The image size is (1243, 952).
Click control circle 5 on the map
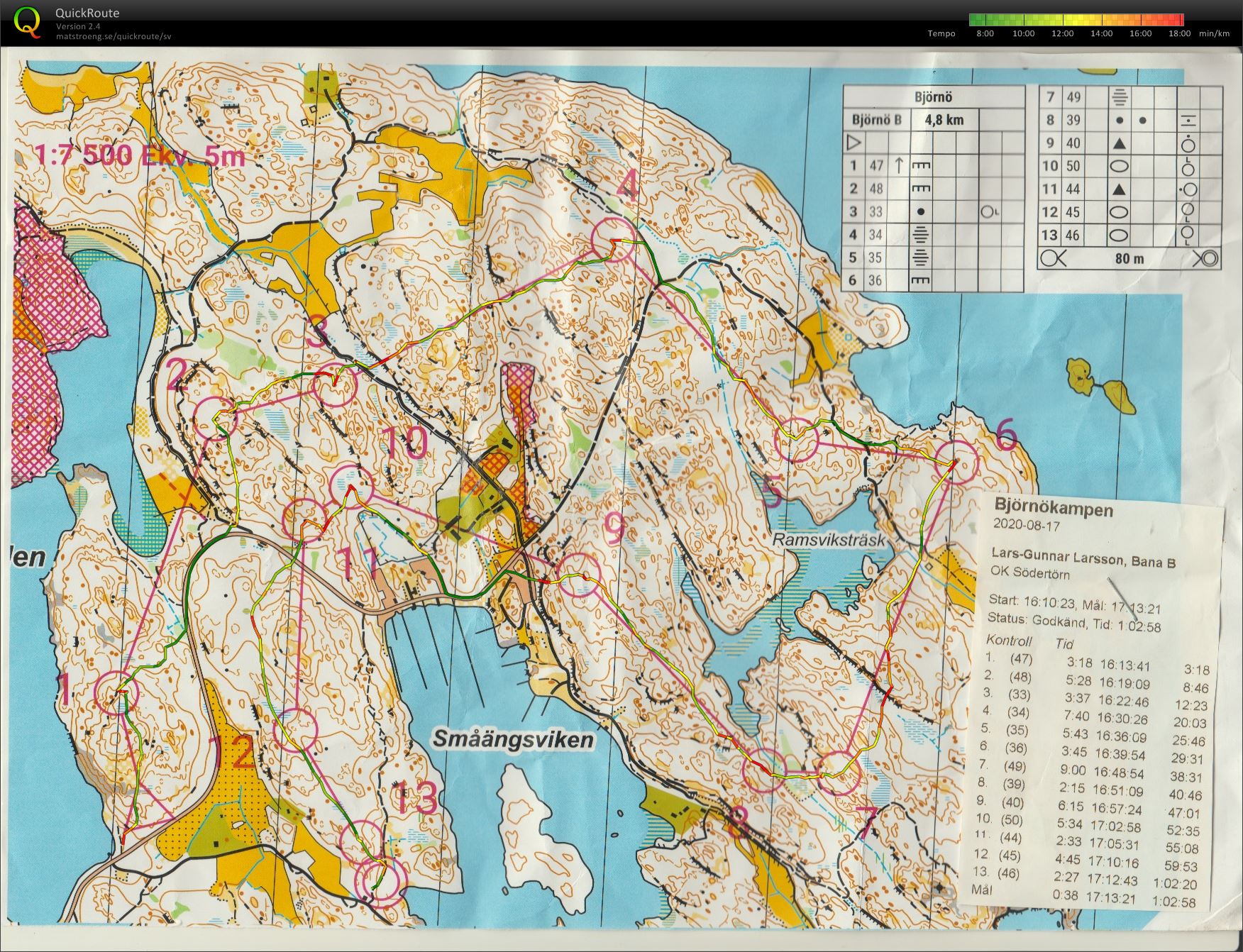click(797, 440)
